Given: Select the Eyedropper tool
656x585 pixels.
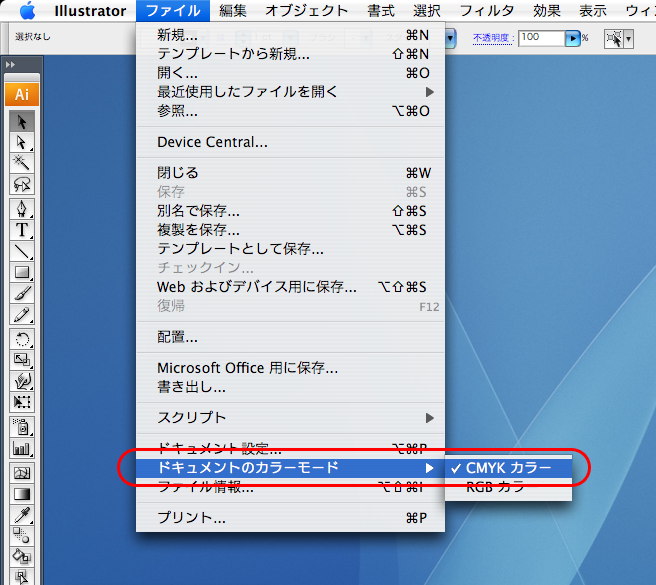Looking at the screenshot, I should click(x=22, y=515).
